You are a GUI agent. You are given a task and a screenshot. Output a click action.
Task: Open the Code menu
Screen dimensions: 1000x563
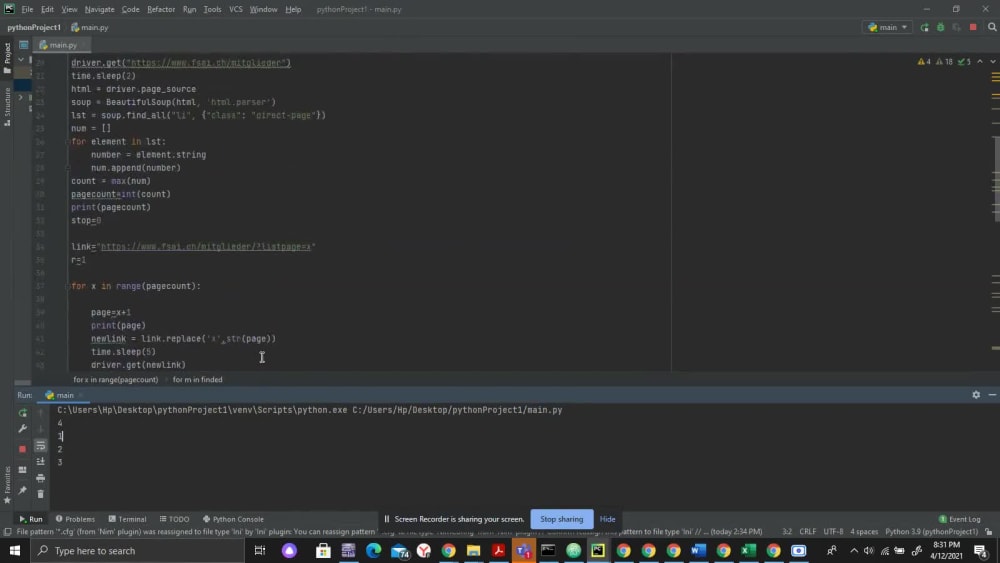click(130, 10)
